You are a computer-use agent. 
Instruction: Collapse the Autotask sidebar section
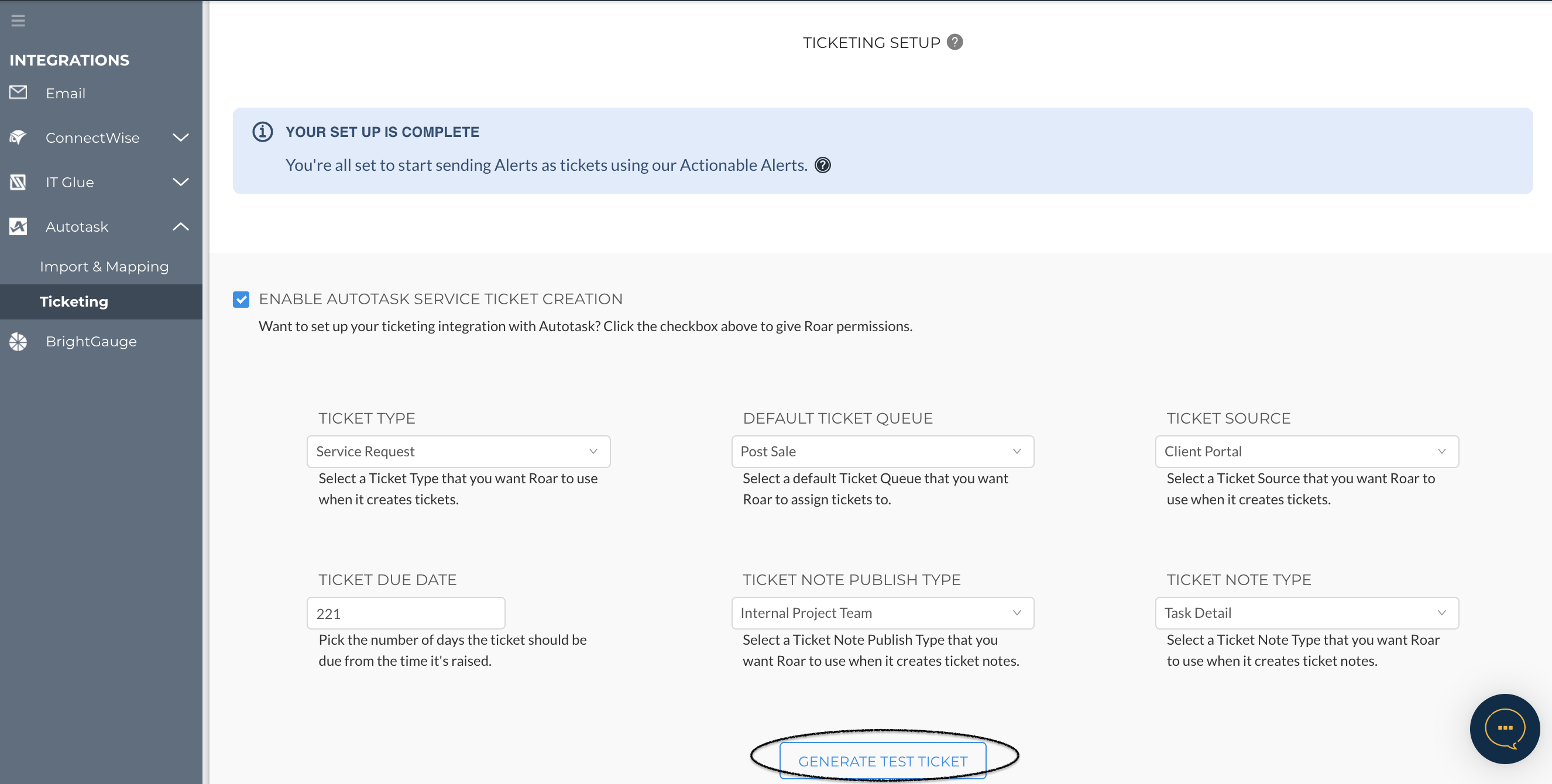[x=180, y=226]
